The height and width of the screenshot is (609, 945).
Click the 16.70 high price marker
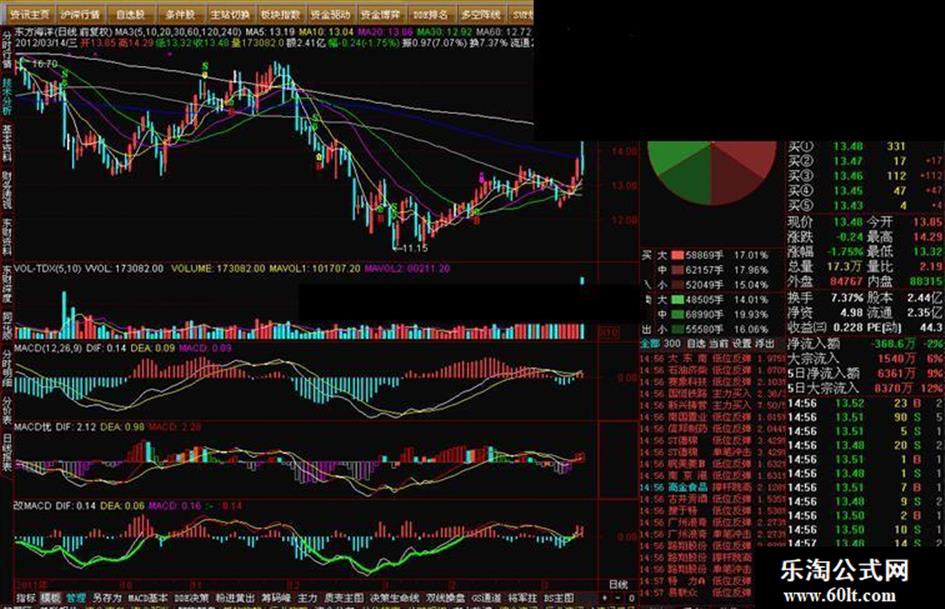point(45,63)
